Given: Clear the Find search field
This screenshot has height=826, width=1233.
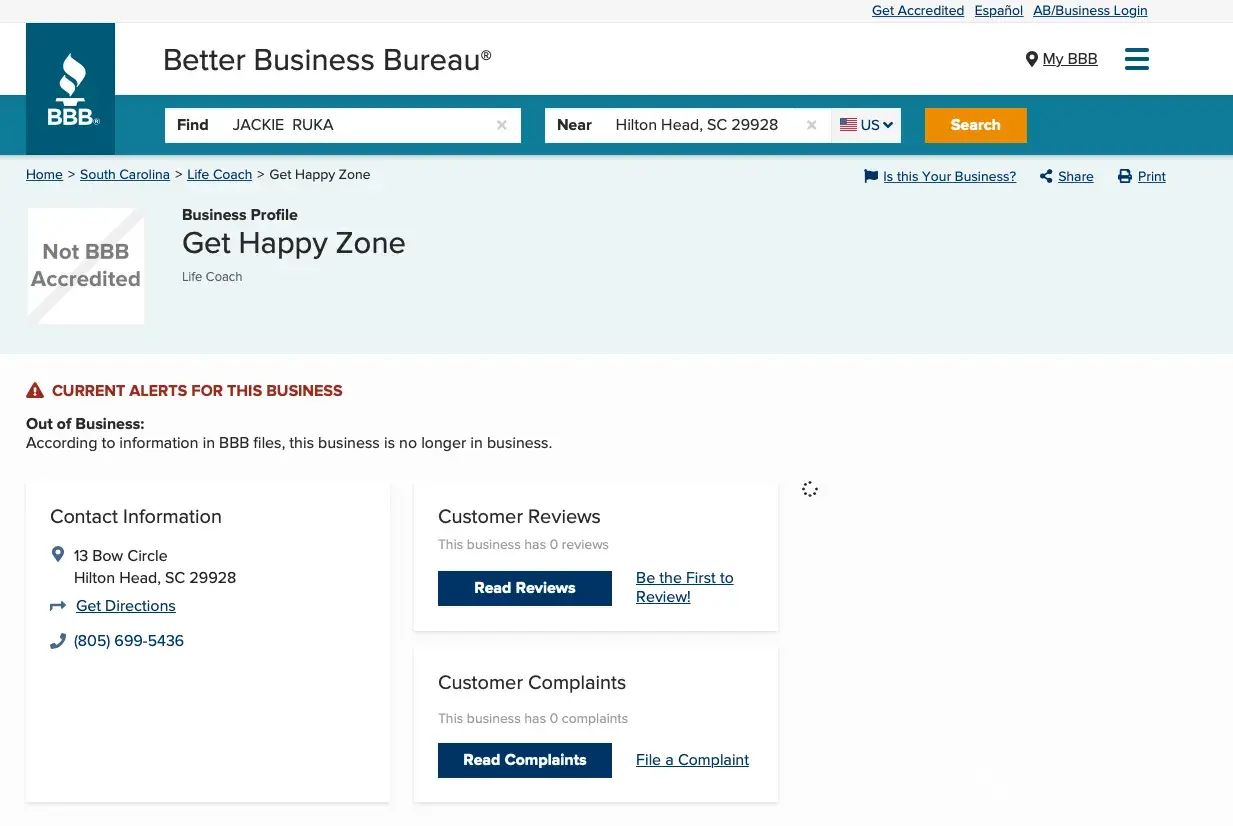Looking at the screenshot, I should (x=502, y=125).
